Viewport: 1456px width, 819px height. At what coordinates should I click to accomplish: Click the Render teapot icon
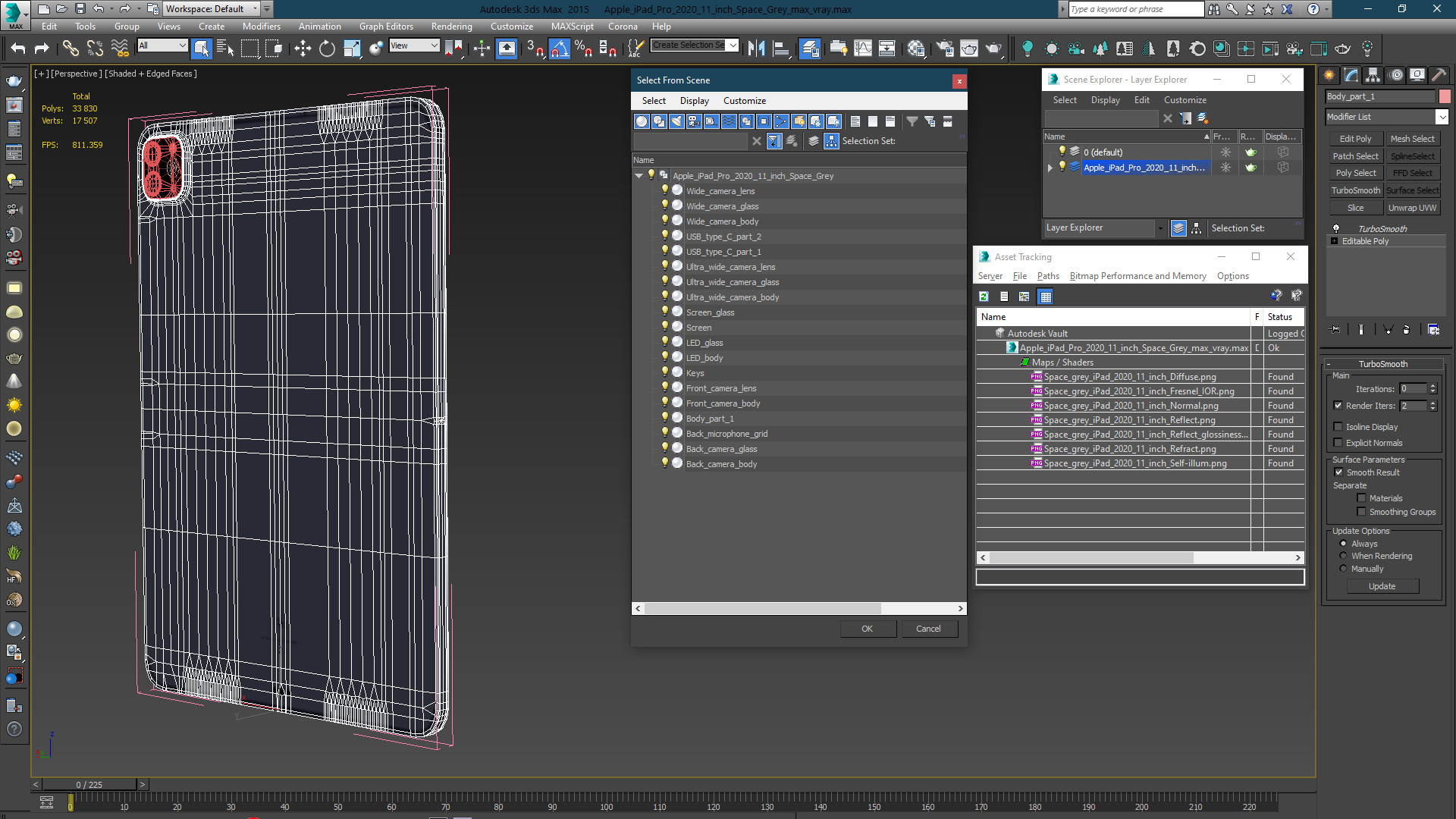pos(993,49)
